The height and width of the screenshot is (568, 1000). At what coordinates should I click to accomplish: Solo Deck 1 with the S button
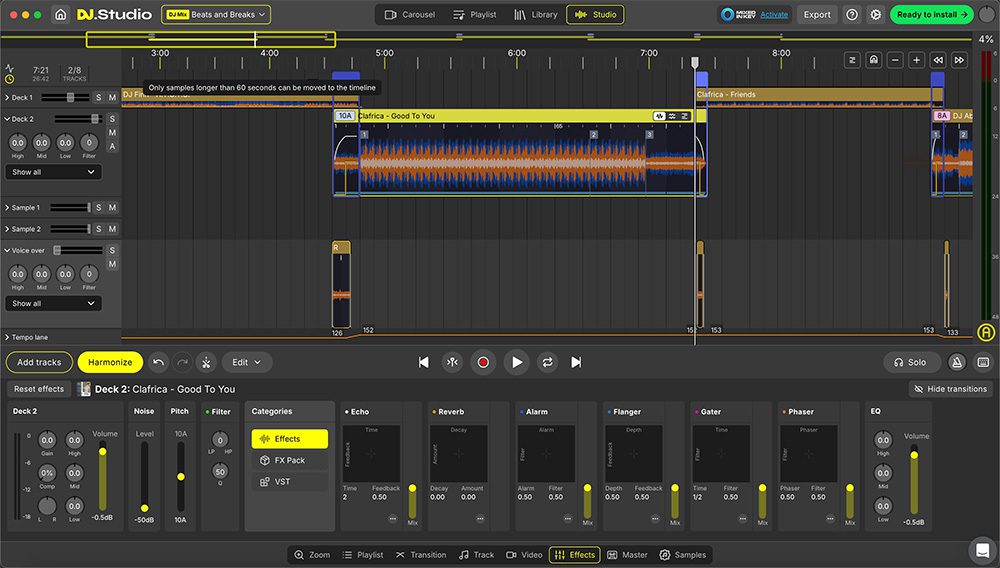(x=98, y=98)
